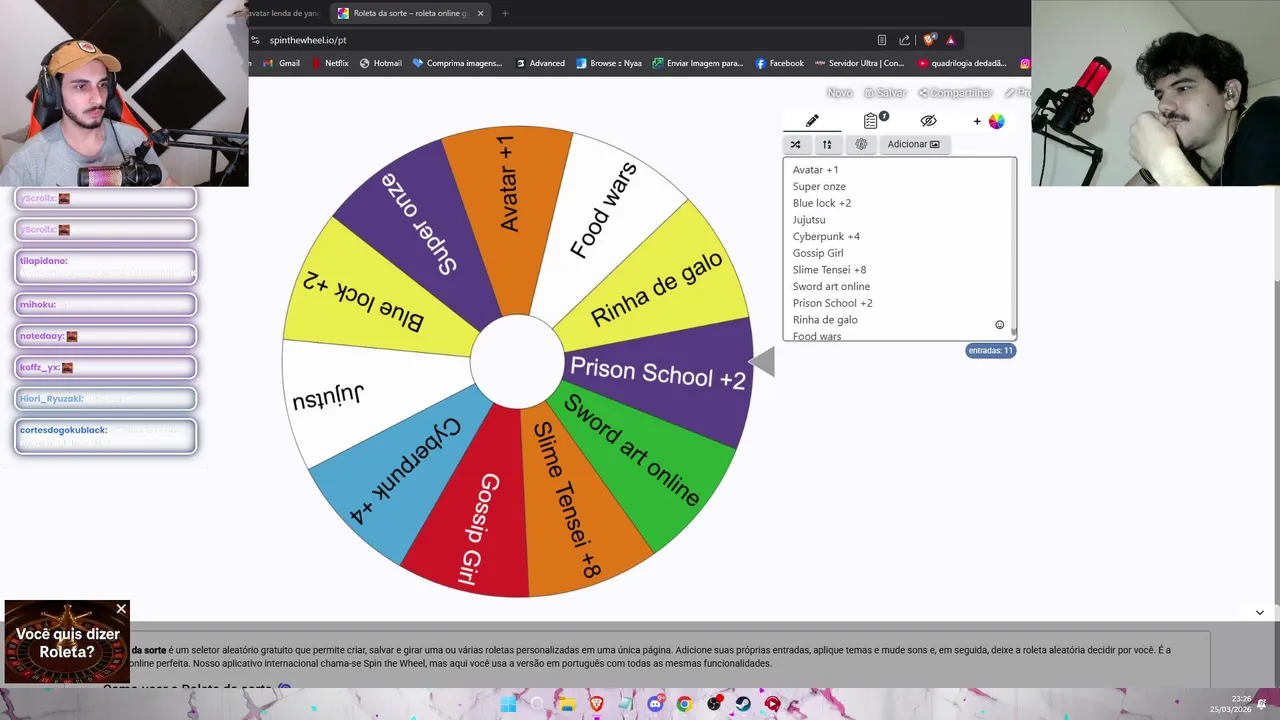Screen dimensions: 1280x720
Task: Close the 'Roleta da sorte' browser tab
Action: tap(480, 13)
